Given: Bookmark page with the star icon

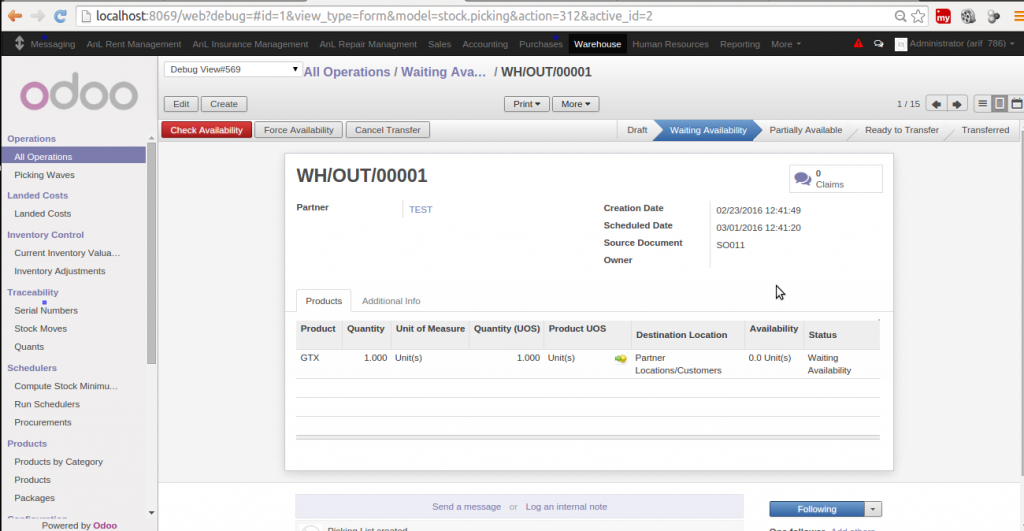Looking at the screenshot, I should pyautogui.click(x=917, y=16).
